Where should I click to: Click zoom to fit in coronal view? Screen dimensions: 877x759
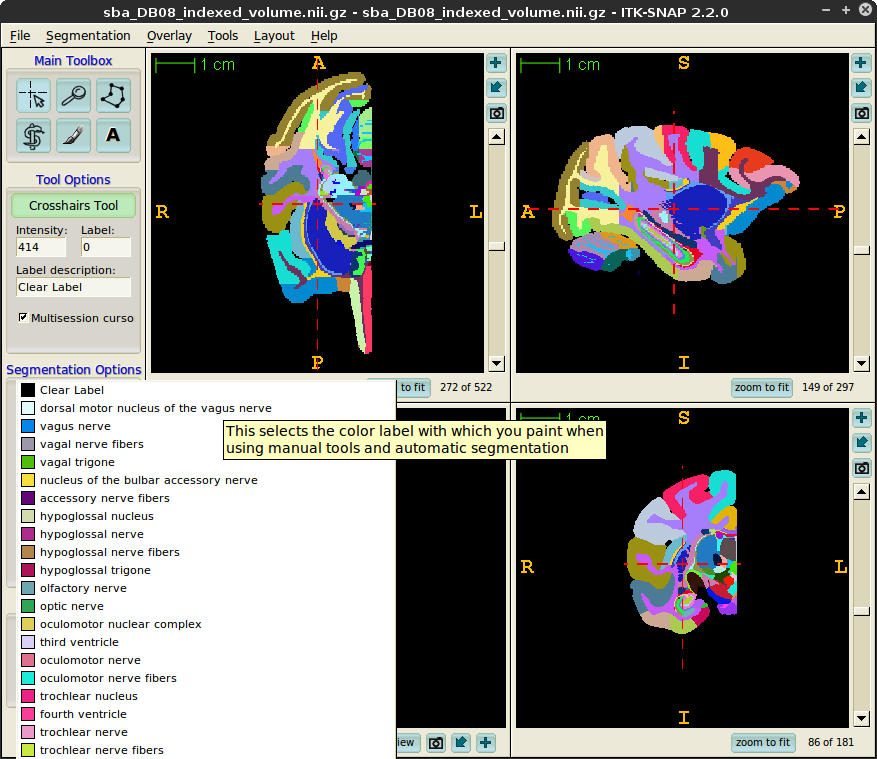click(x=762, y=742)
